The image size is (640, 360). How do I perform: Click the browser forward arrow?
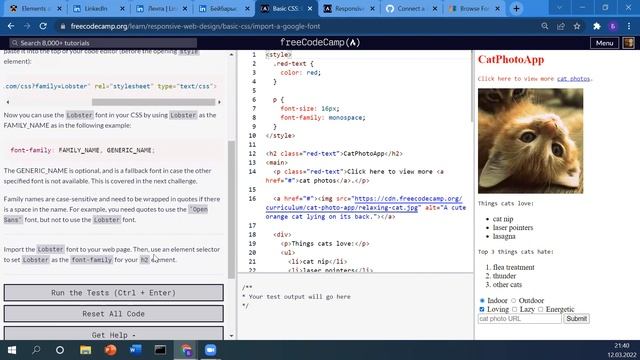coord(27,26)
